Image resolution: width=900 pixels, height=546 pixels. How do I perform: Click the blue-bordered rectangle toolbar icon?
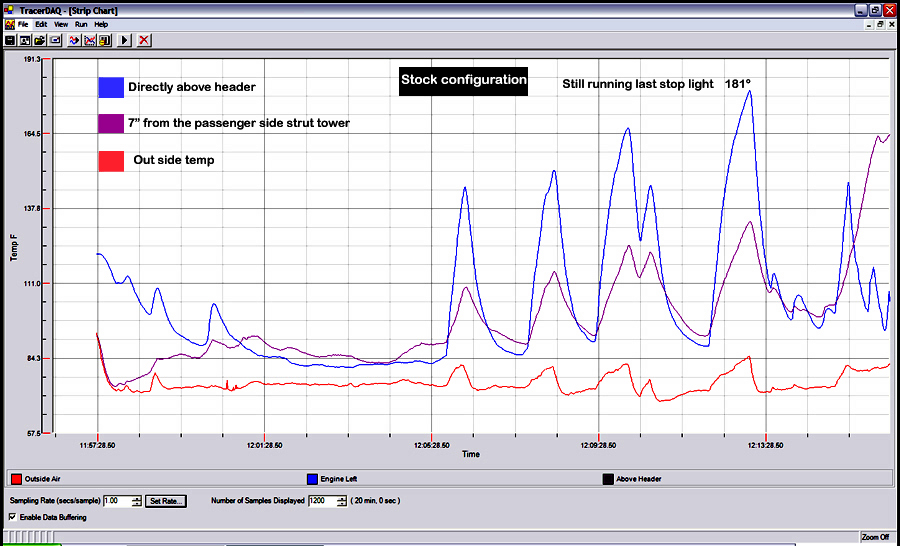(x=56, y=40)
